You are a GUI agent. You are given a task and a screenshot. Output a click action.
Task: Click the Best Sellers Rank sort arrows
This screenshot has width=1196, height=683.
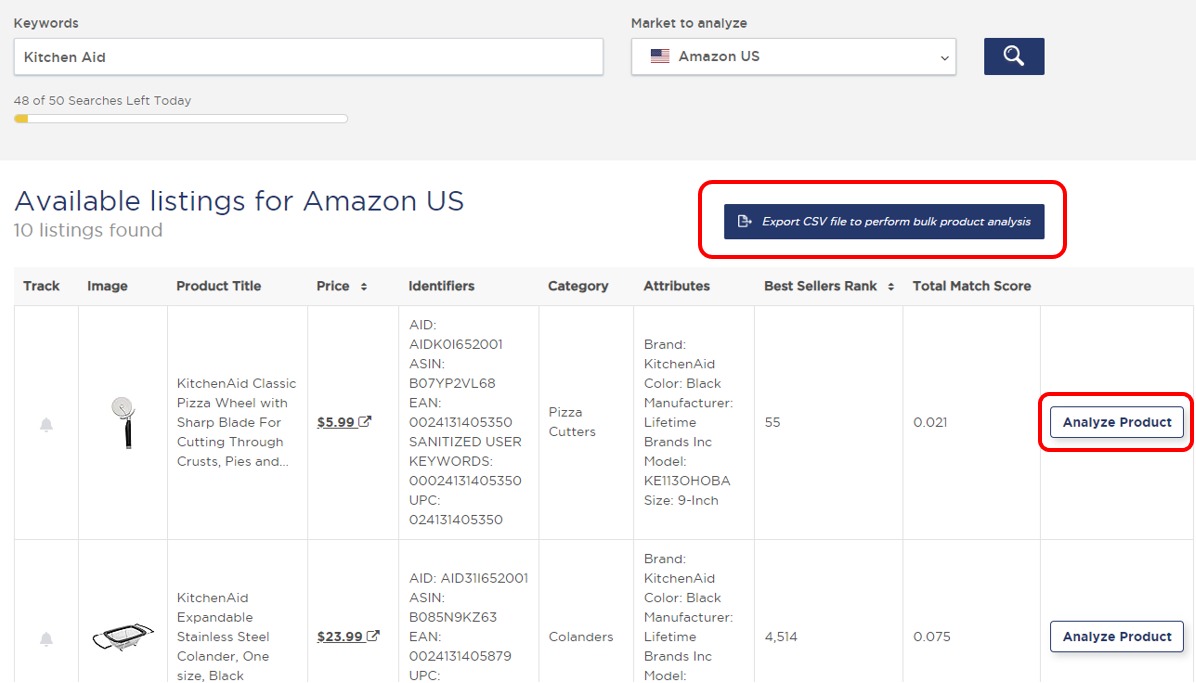click(x=890, y=286)
